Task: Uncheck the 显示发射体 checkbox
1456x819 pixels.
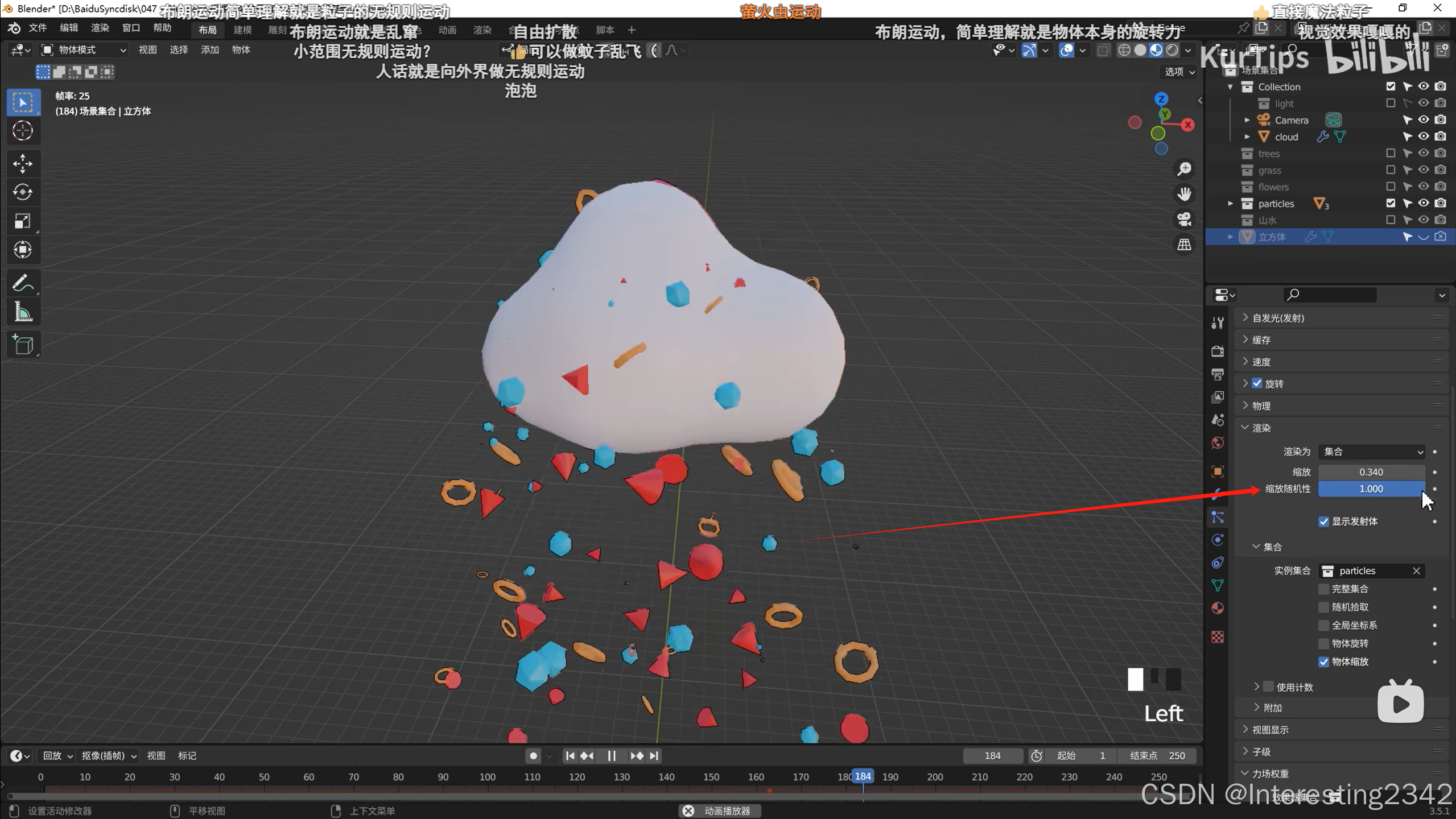Action: 1323,522
